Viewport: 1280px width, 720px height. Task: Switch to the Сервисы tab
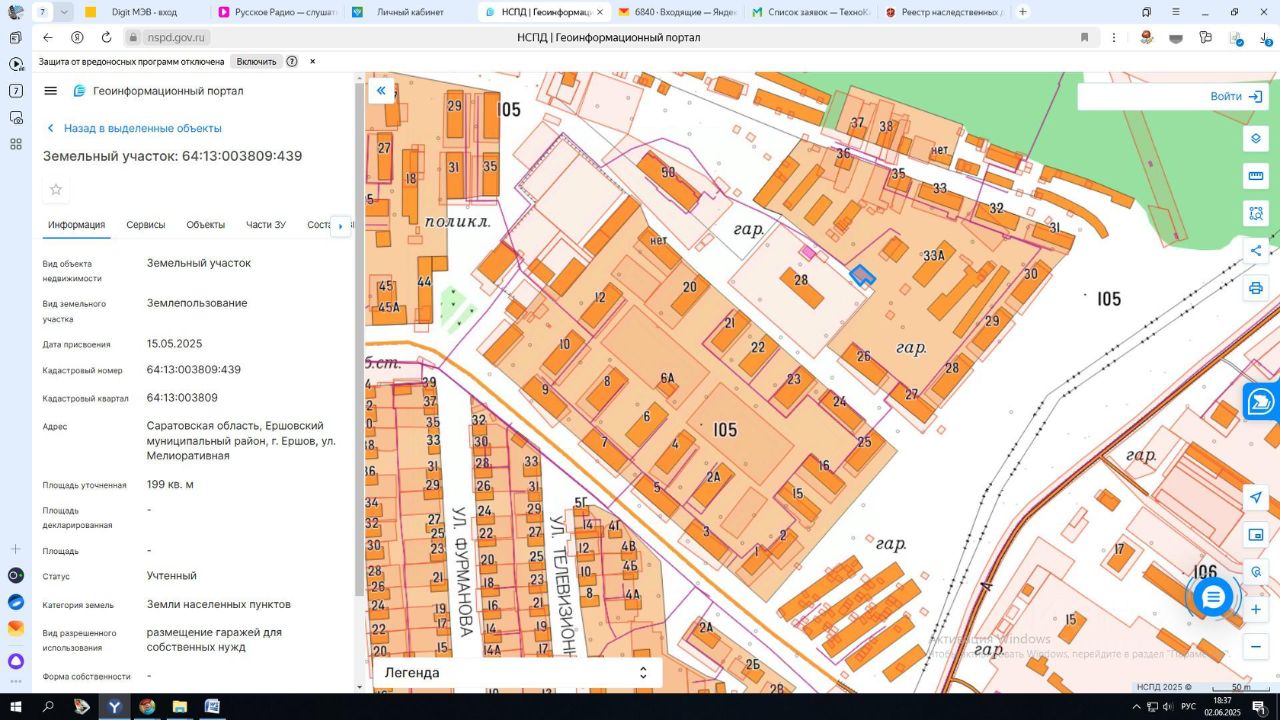(146, 225)
